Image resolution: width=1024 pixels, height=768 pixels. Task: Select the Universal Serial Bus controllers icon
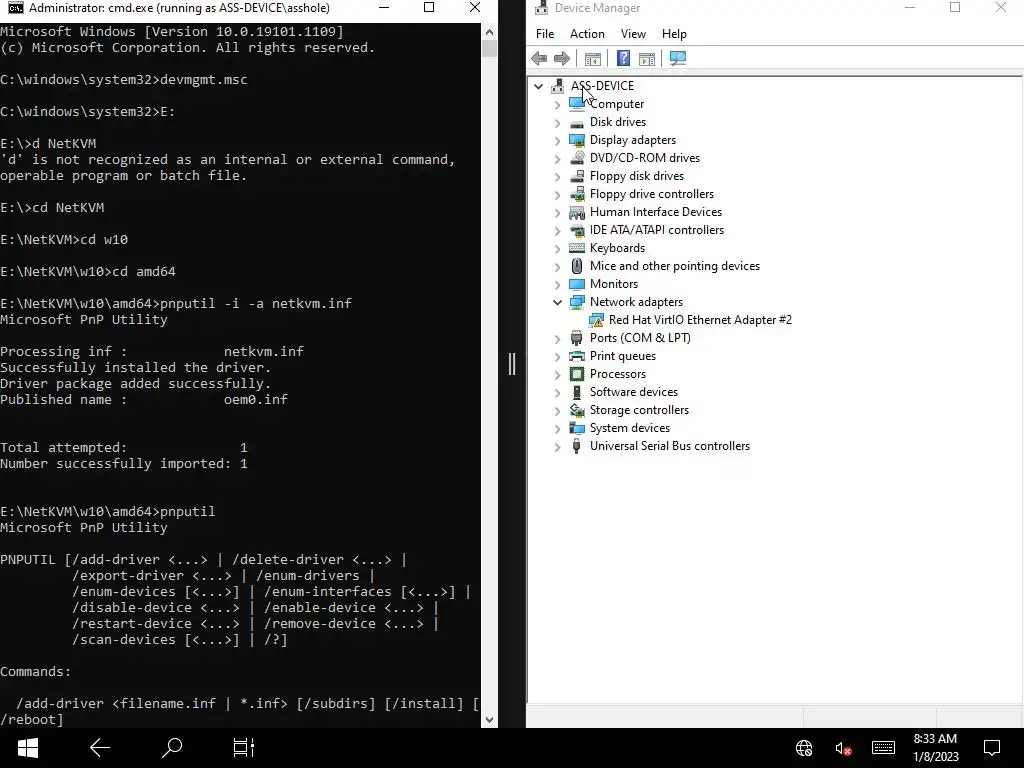tap(577, 446)
